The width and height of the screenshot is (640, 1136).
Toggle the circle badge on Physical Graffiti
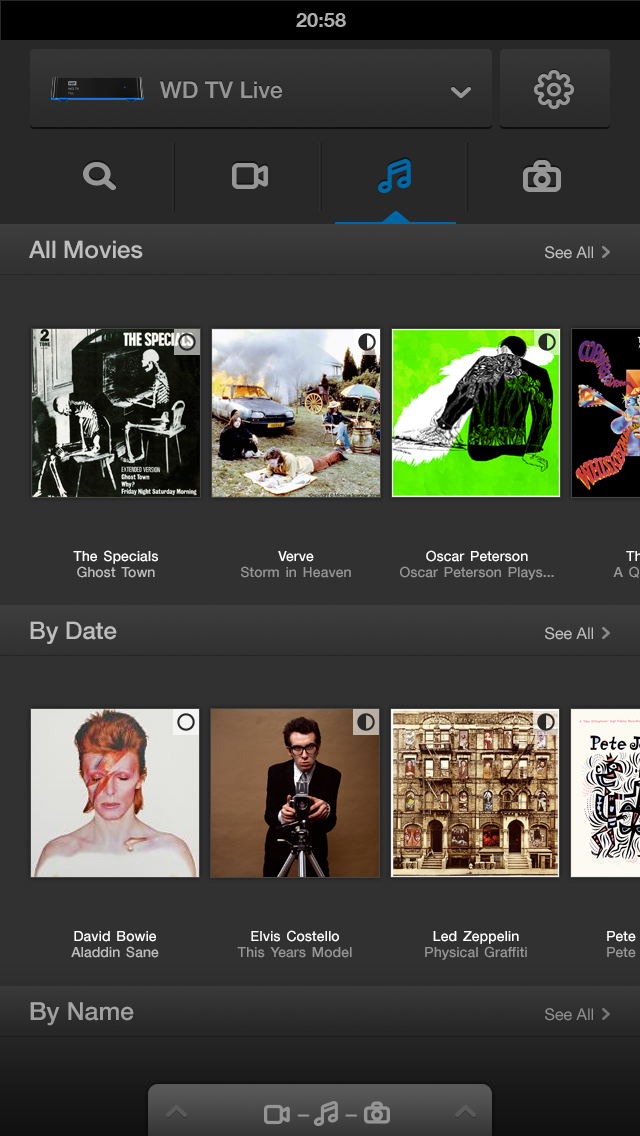tap(545, 723)
